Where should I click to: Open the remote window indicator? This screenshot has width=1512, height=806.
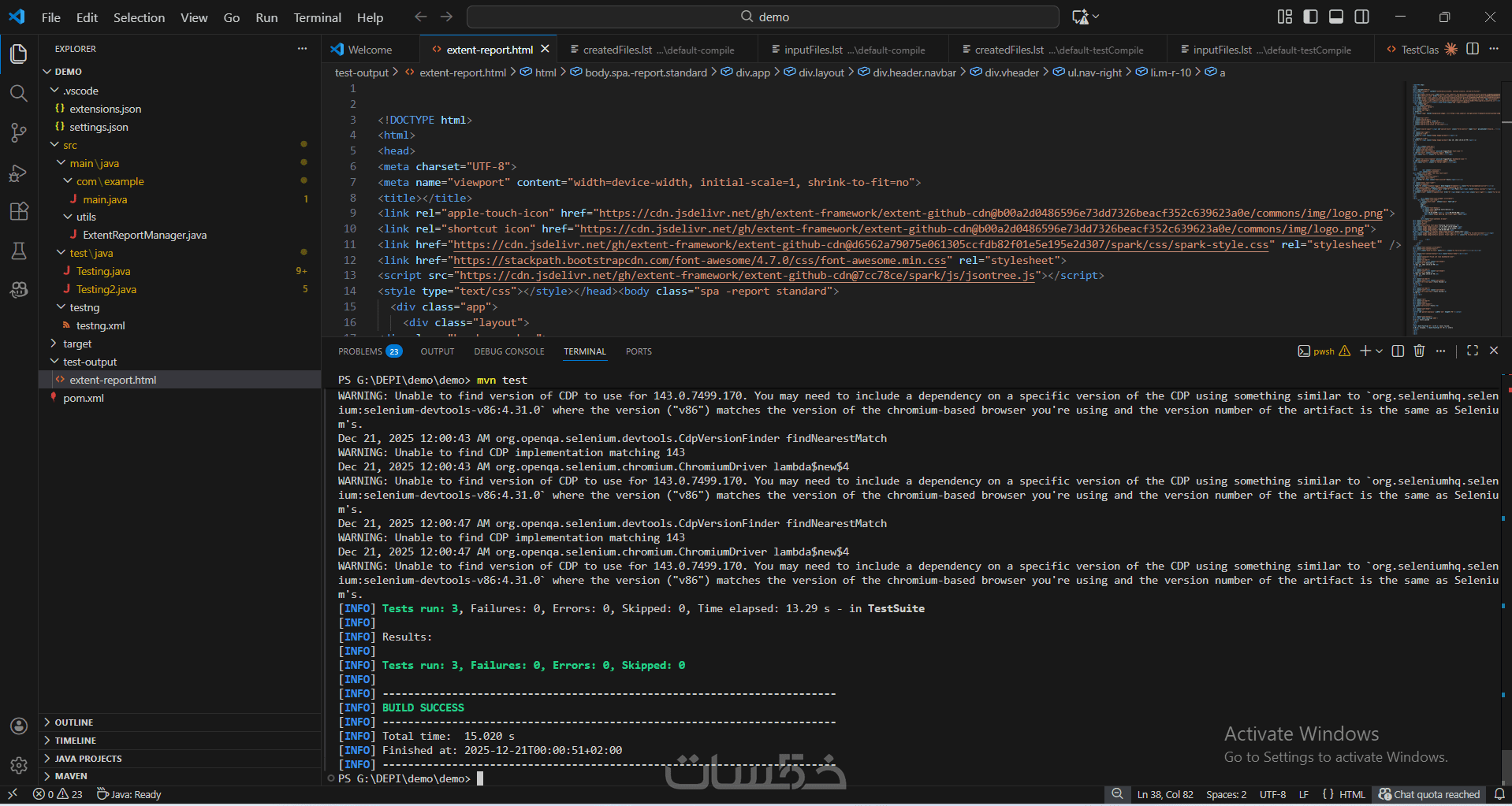[13, 794]
